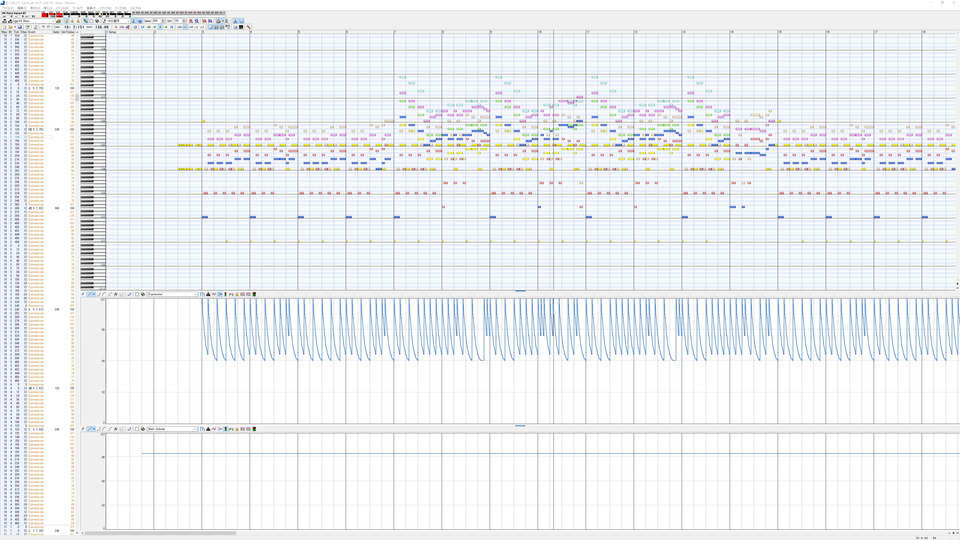960x540 pixels.
Task: Open the イベント (Event) menu
Action: click(62, 8)
